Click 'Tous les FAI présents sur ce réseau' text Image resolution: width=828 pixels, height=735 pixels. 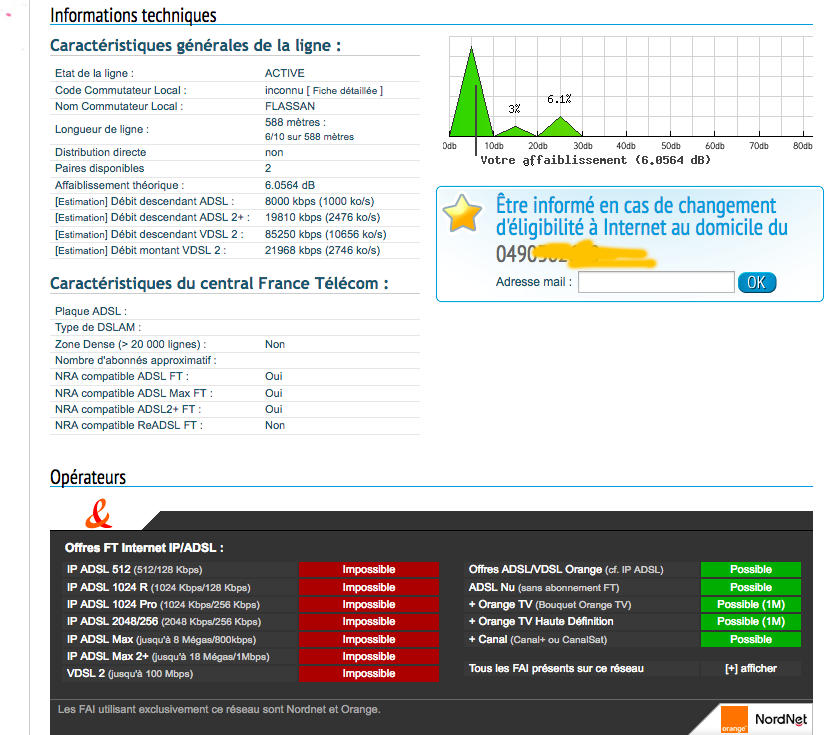click(x=556, y=668)
